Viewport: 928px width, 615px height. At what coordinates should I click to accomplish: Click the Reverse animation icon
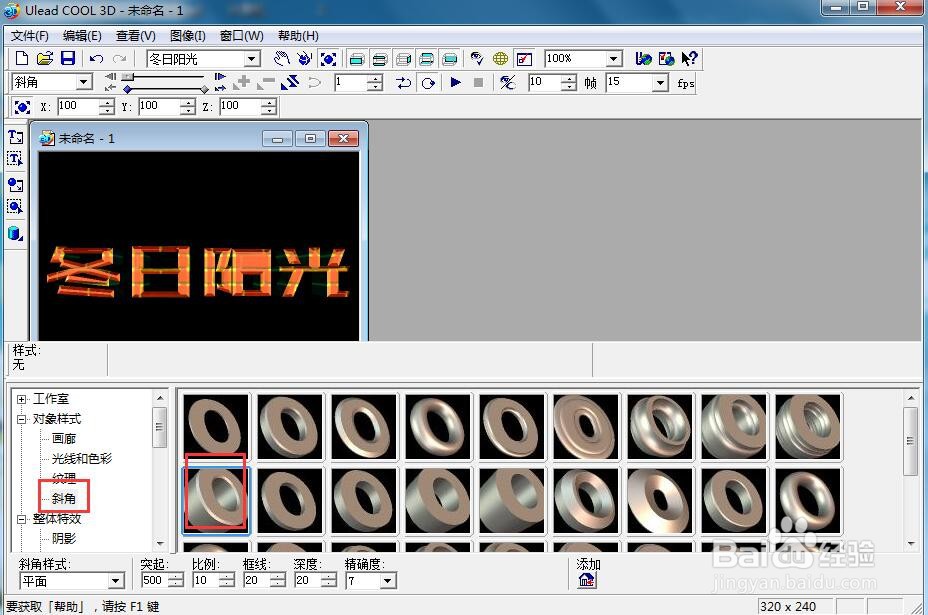pos(290,82)
